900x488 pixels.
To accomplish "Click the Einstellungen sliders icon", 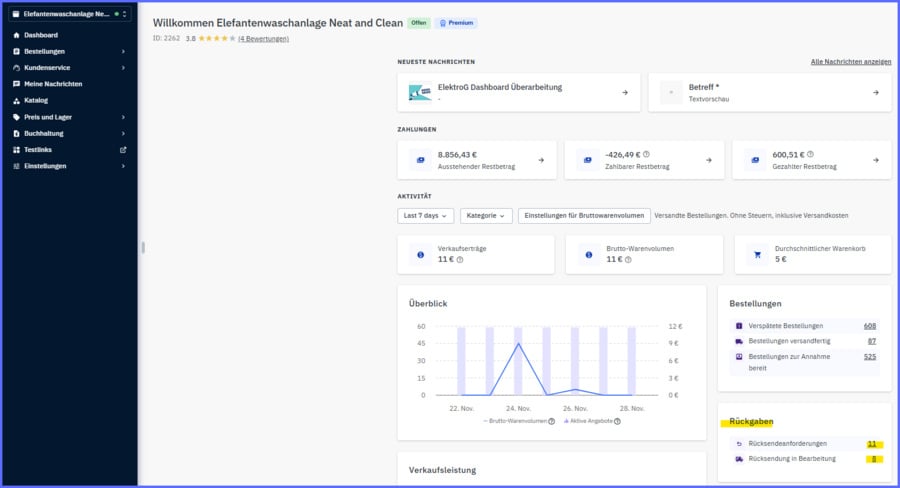I will click(16, 166).
